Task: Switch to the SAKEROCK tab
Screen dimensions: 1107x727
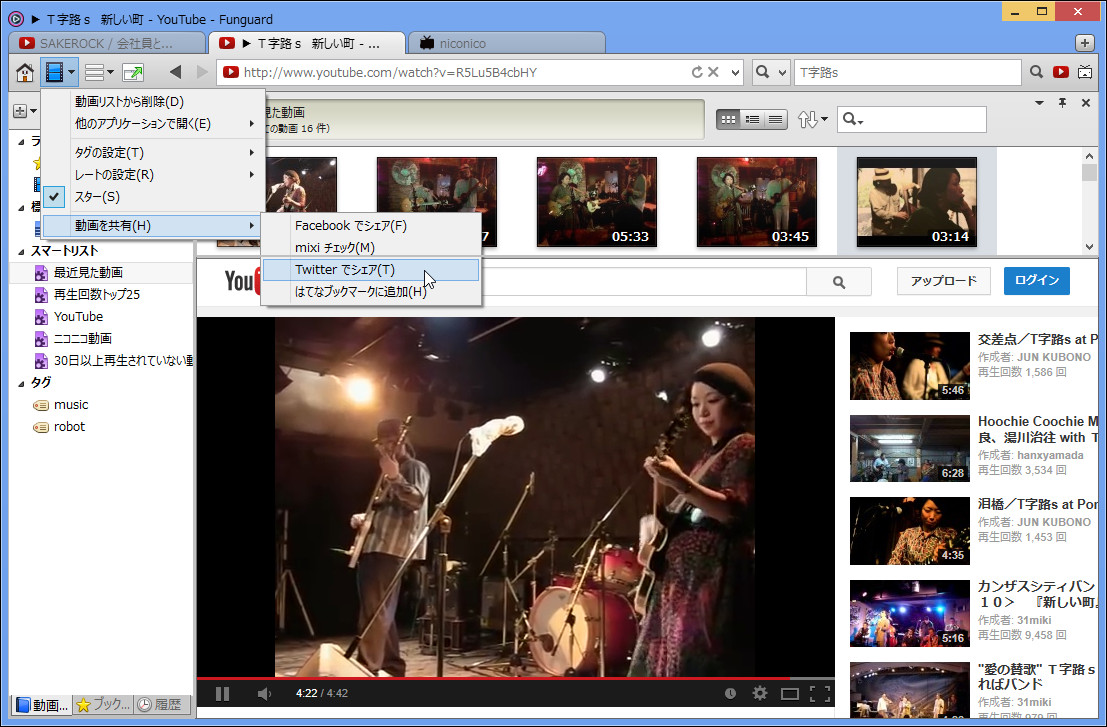Action: tap(106, 43)
